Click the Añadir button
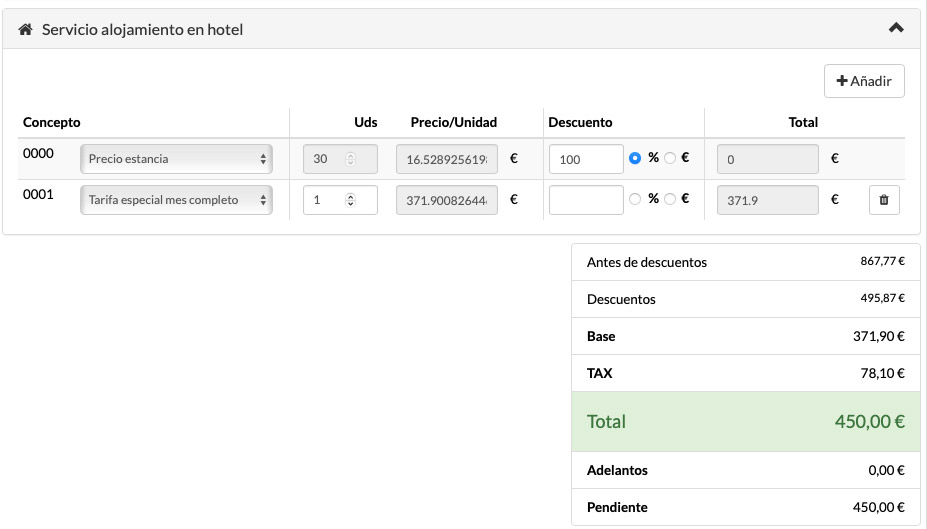This screenshot has width=927, height=529. point(864,81)
